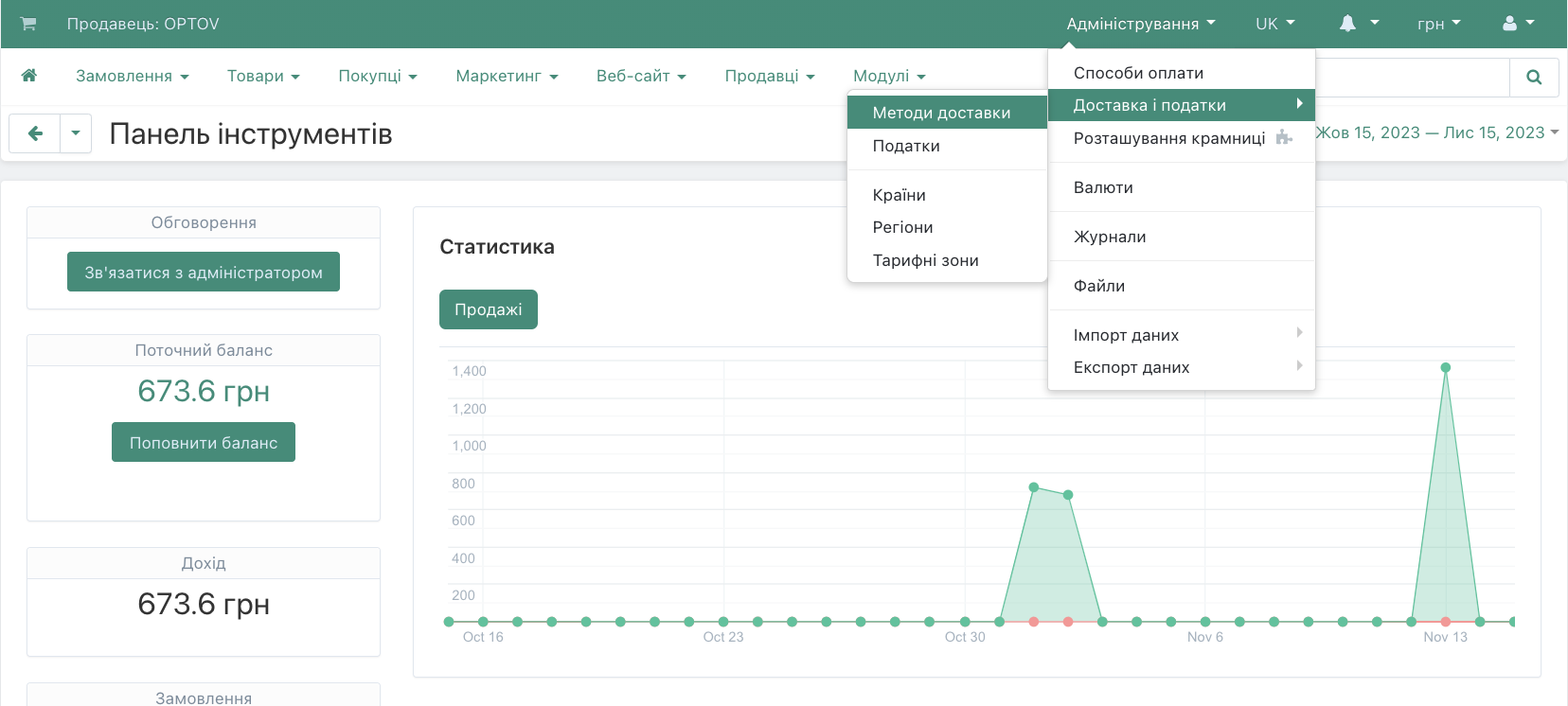The image size is (1568, 706).
Task: Select the Продажі statistics tab
Action: pos(488,309)
